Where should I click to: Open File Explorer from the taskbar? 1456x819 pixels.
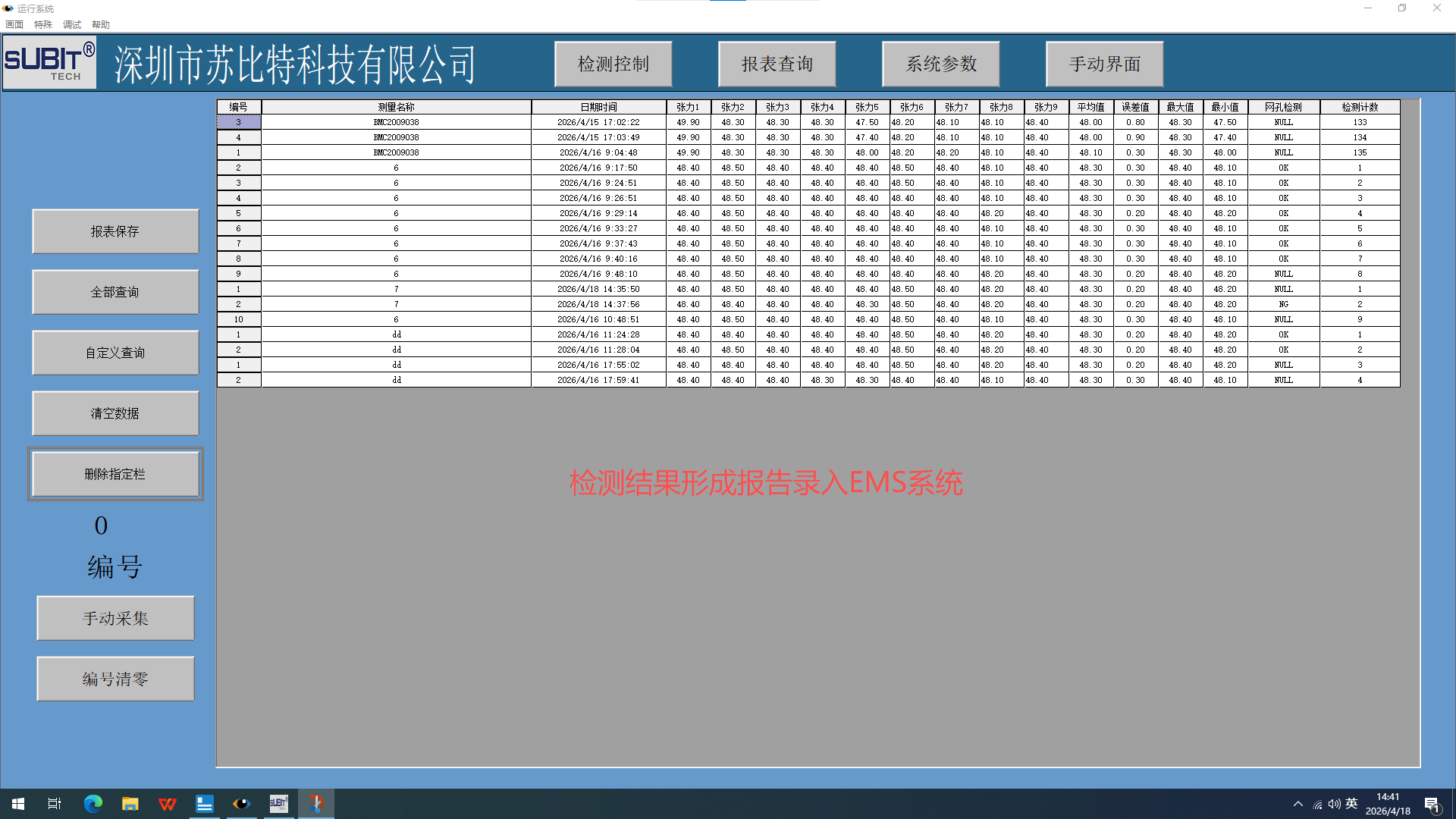[x=130, y=803]
